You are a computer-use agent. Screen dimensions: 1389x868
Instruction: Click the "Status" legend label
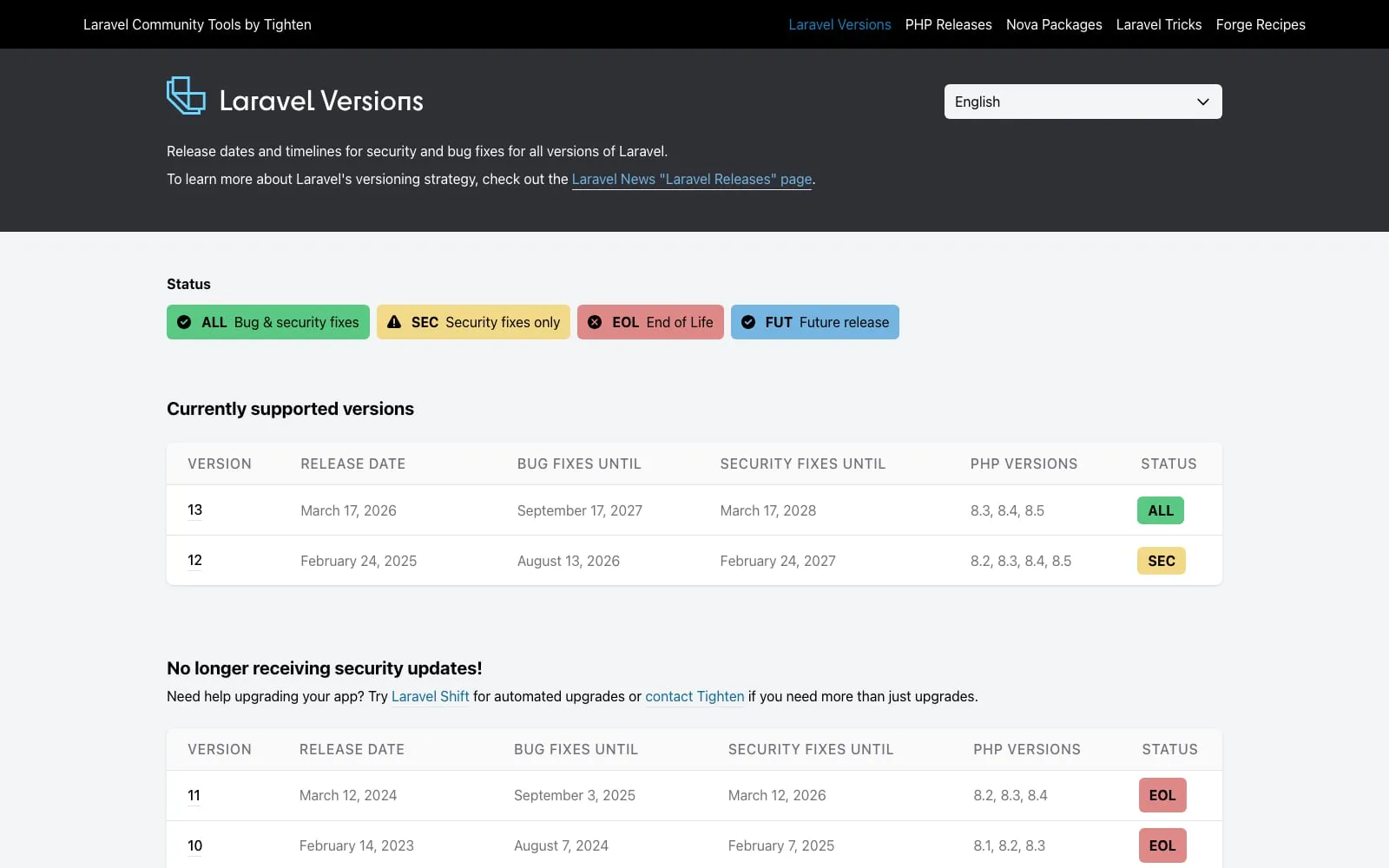pyautogui.click(x=188, y=284)
